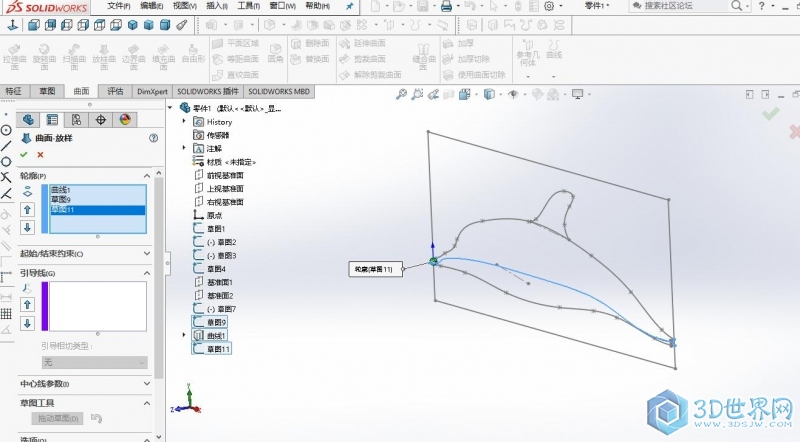Collapse the 轮廓(P) profiles section
Screen dimensions: 800x442
(x=147, y=176)
